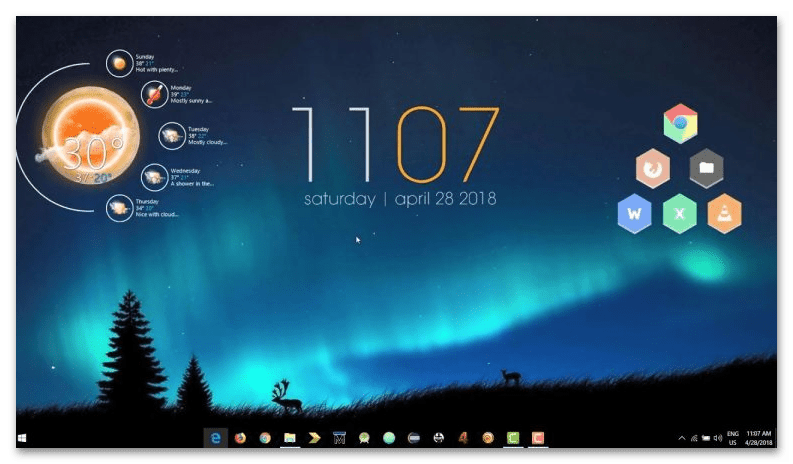Open the taskbar clock showing 11:07 AM
This screenshot has width=793, height=464.
point(759,438)
